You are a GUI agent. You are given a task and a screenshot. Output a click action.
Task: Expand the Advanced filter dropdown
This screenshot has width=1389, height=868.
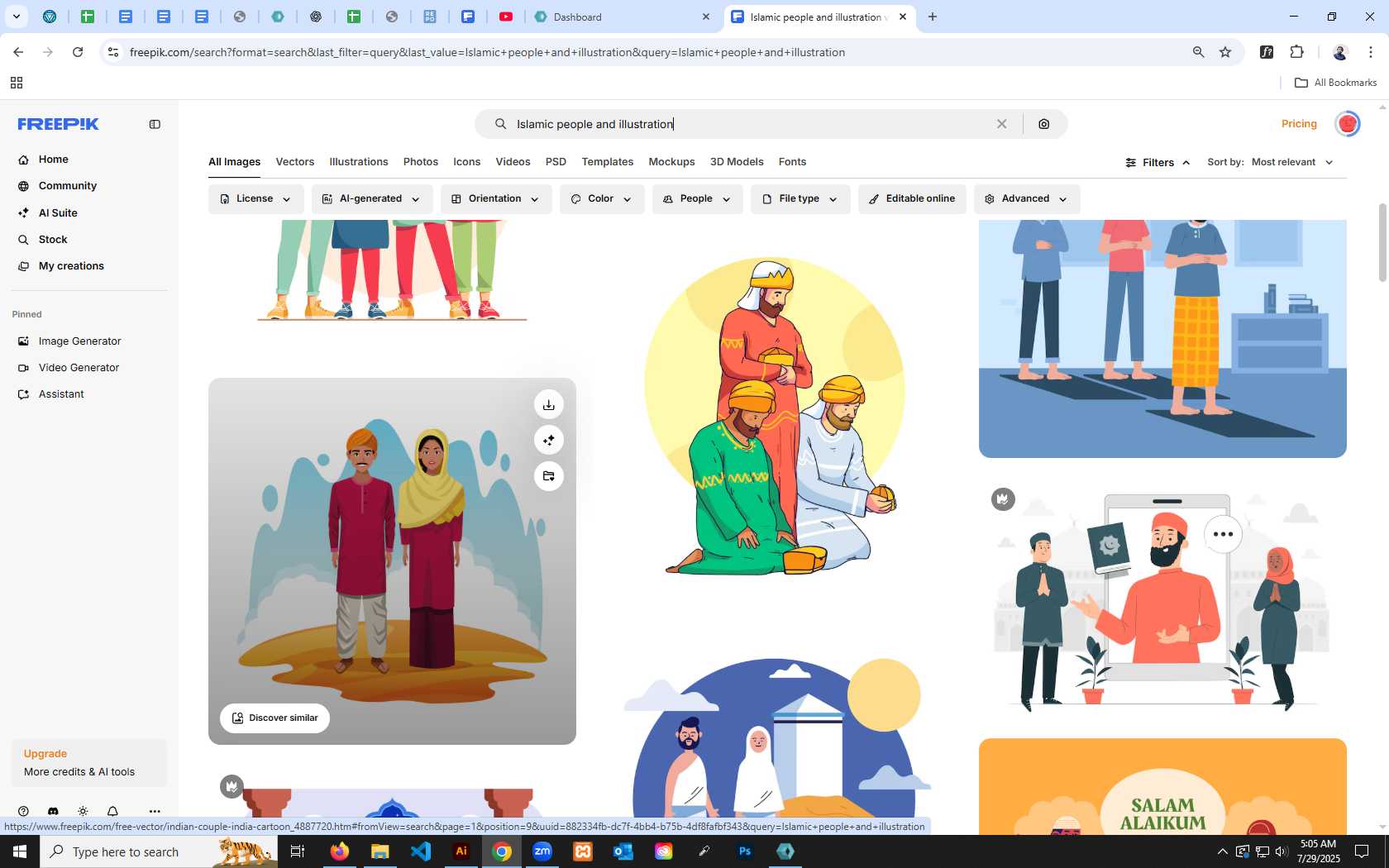(1027, 199)
